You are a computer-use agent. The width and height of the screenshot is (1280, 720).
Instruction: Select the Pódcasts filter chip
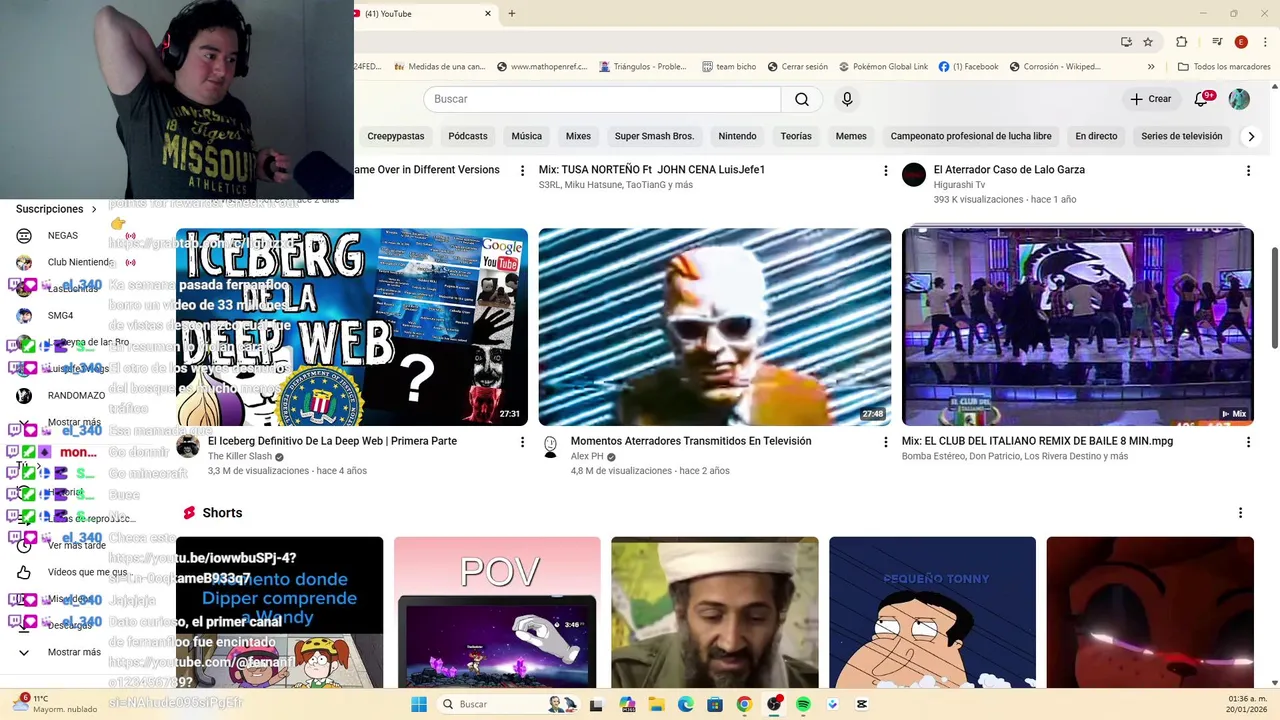[468, 136]
